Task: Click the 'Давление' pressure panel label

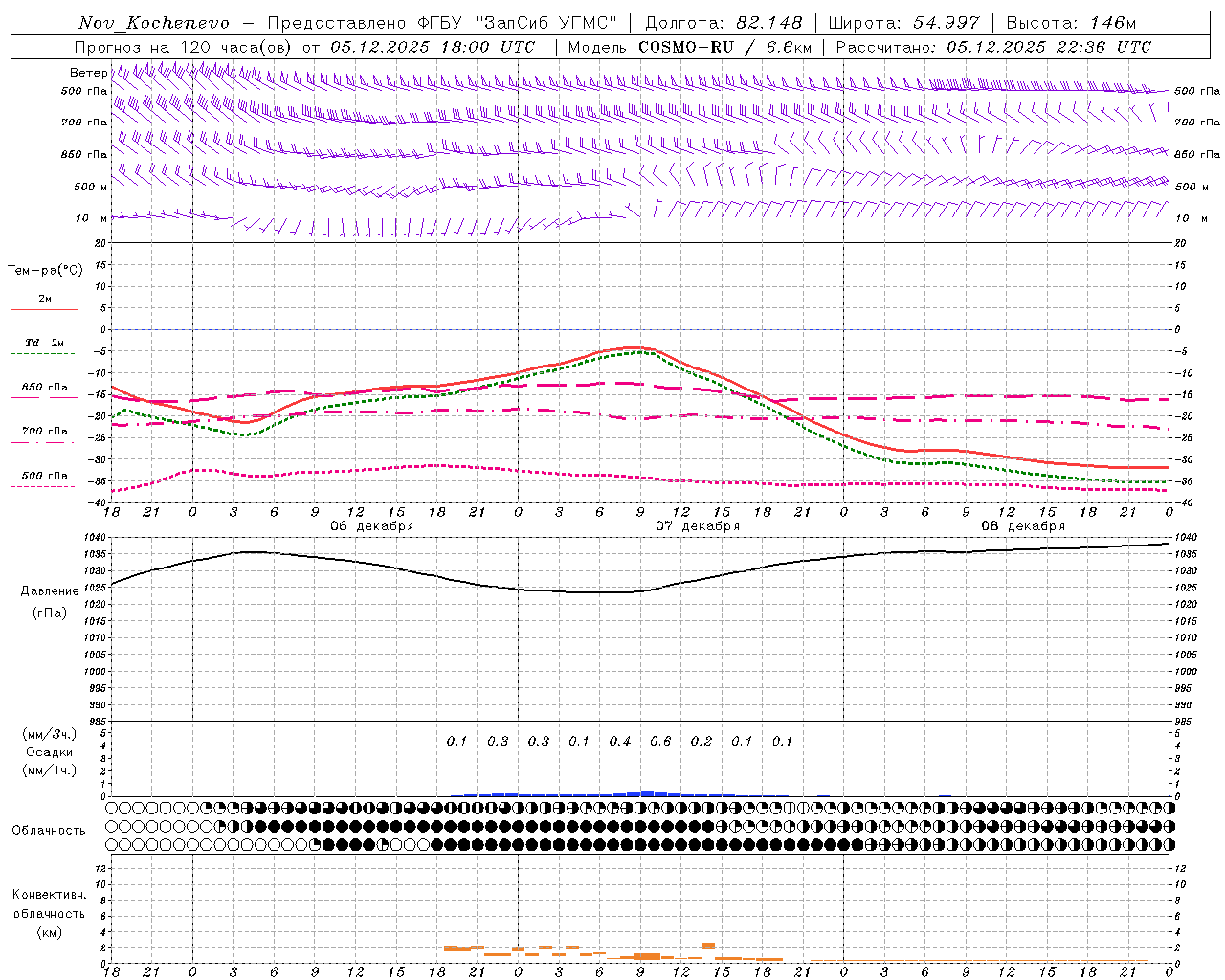Action: point(50,591)
